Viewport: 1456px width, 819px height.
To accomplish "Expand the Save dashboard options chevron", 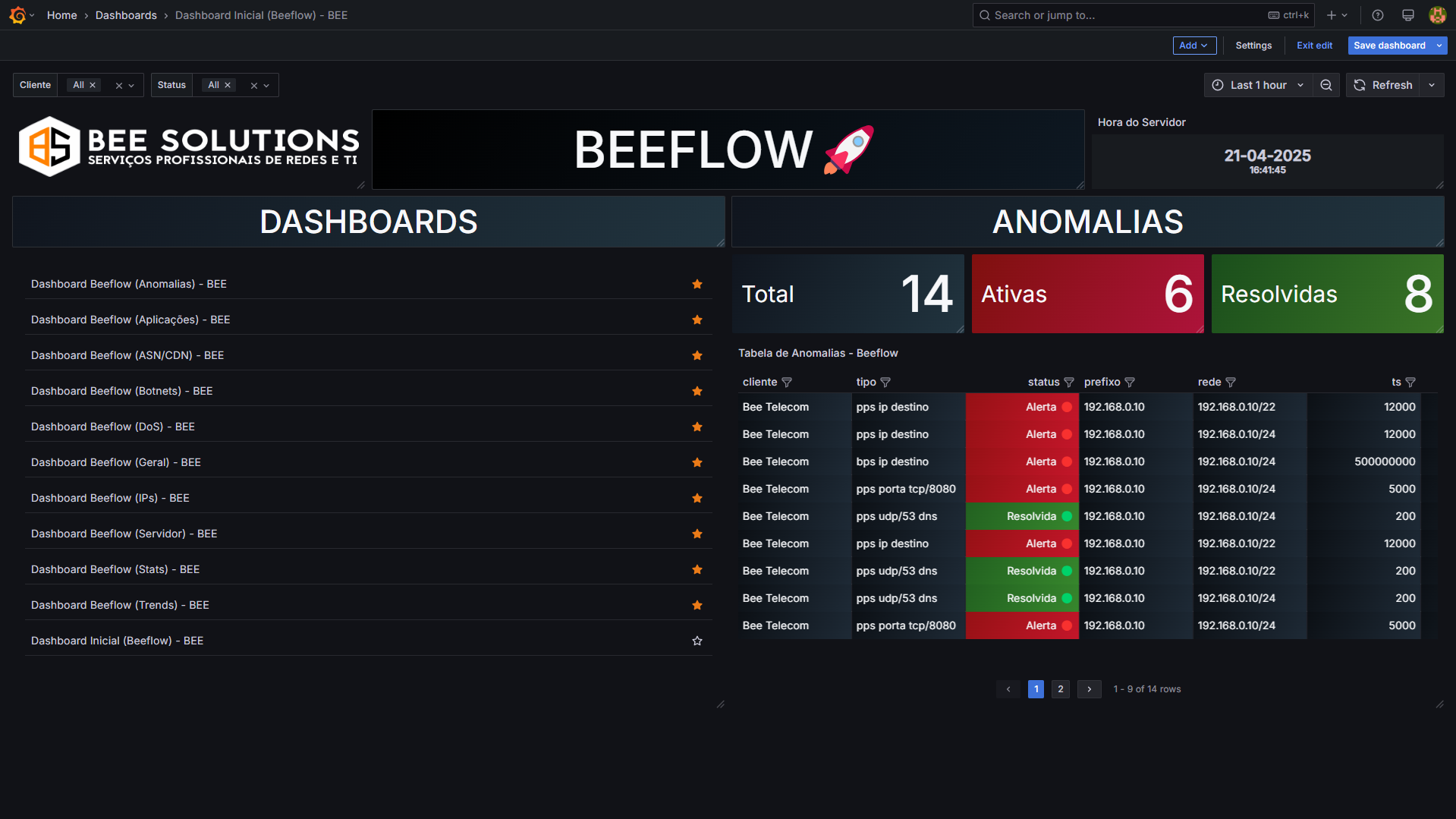I will coord(1439,45).
